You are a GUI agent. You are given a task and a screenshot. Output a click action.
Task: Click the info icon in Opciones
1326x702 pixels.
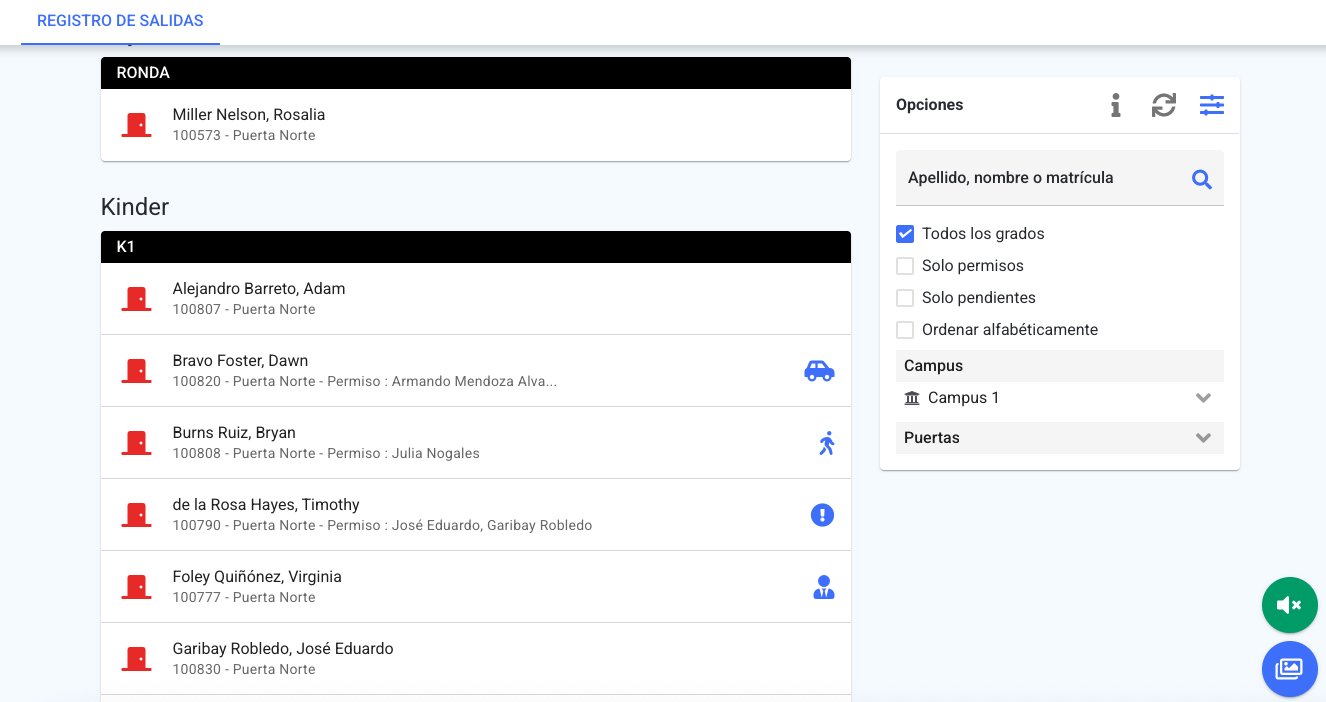[x=1116, y=105]
